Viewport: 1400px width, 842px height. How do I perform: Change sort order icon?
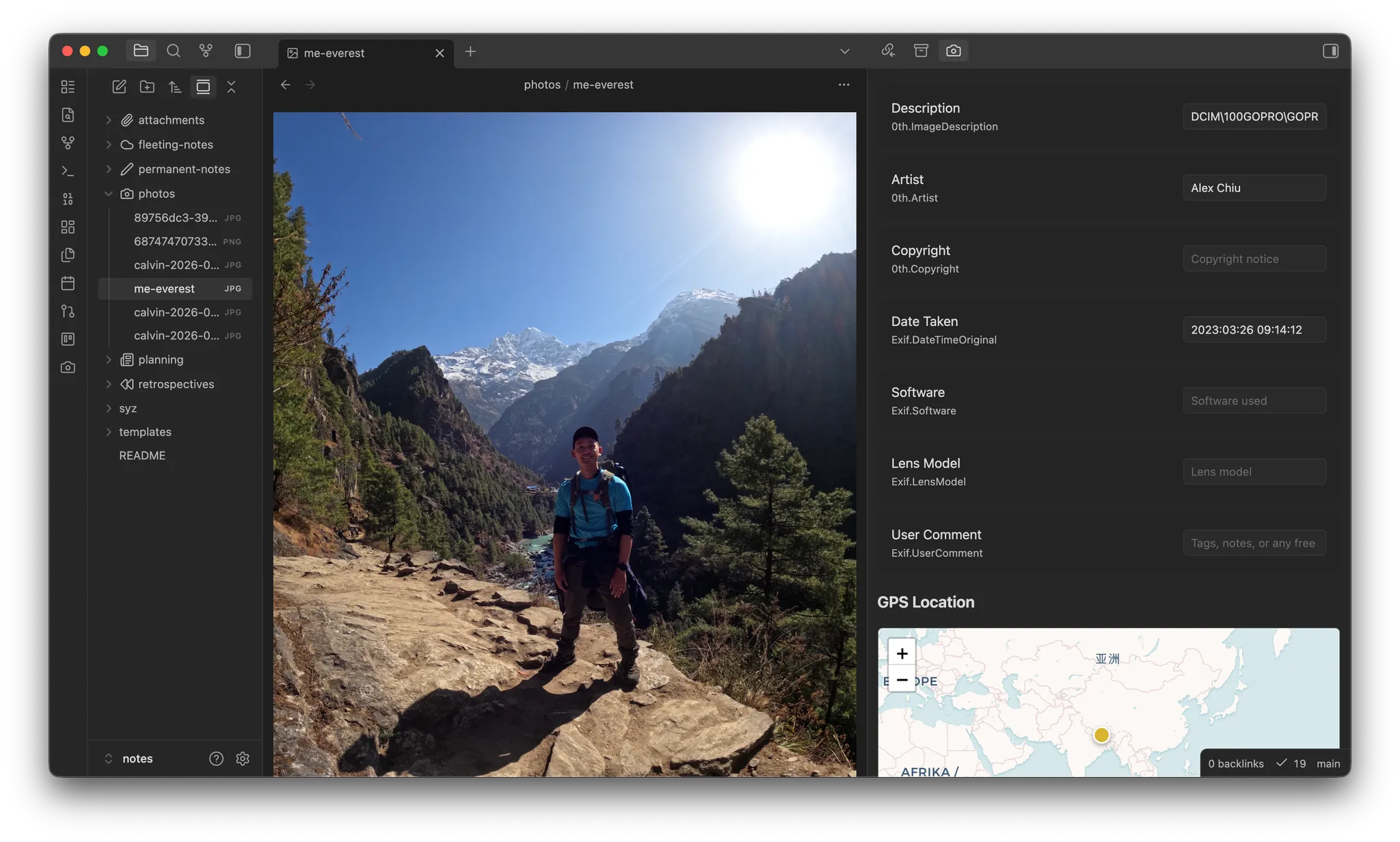coord(175,87)
